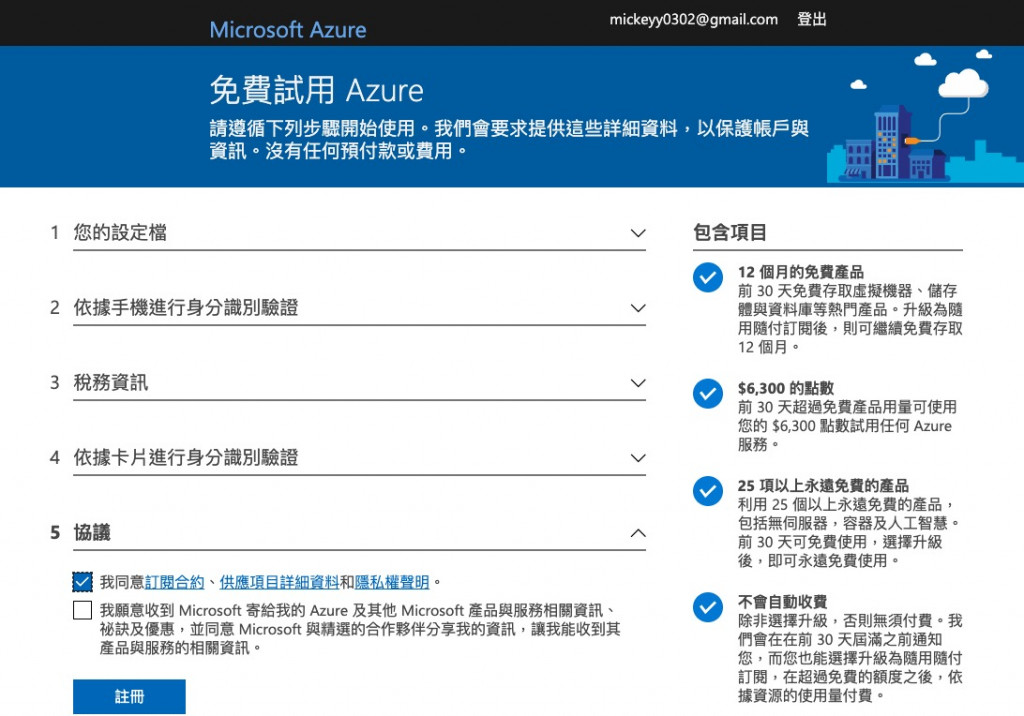Check the Microsoft marketing info checkbox
Screen dimensions: 1024x716
click(x=82, y=610)
